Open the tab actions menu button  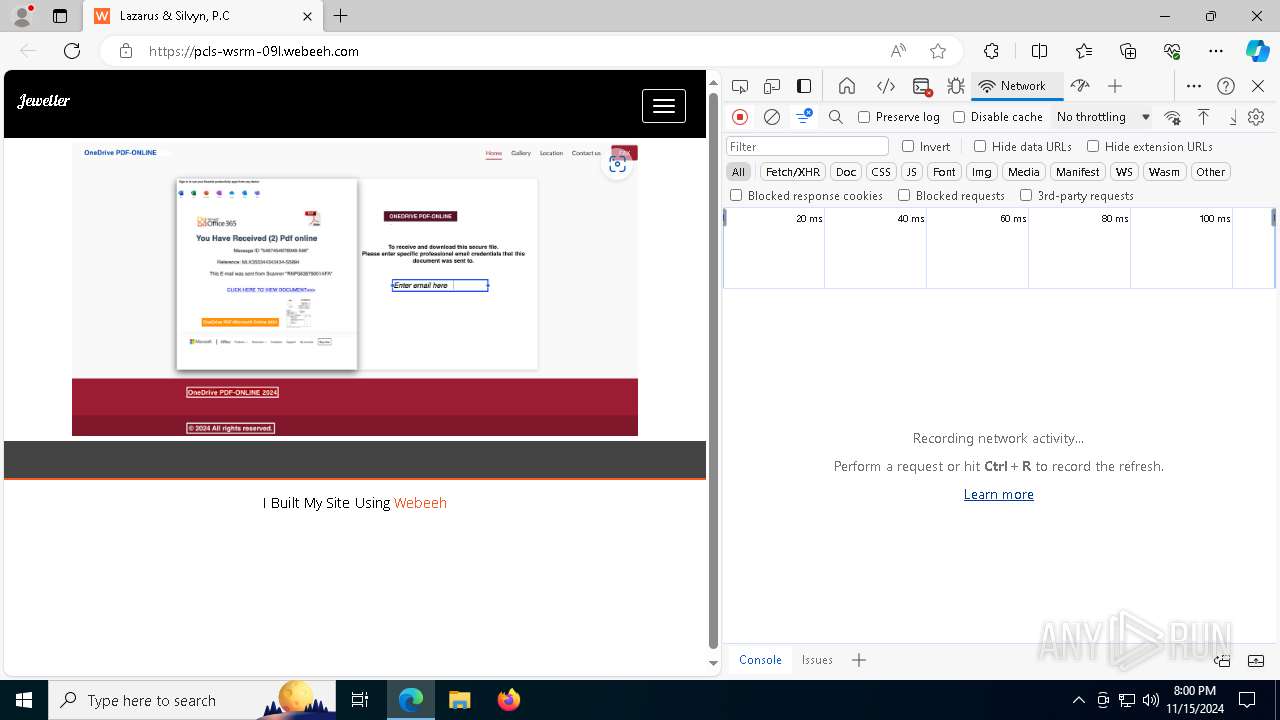point(59,16)
